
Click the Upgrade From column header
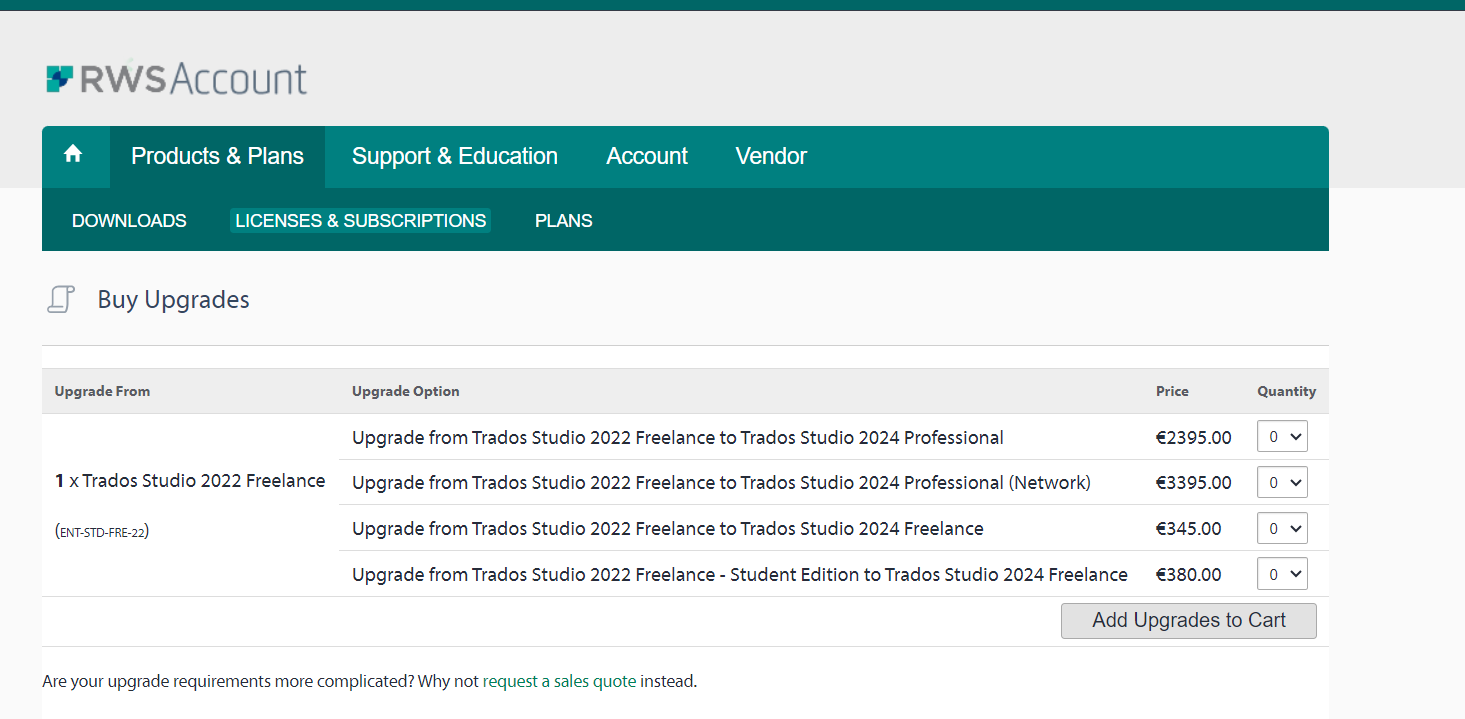pyautogui.click(x=102, y=391)
